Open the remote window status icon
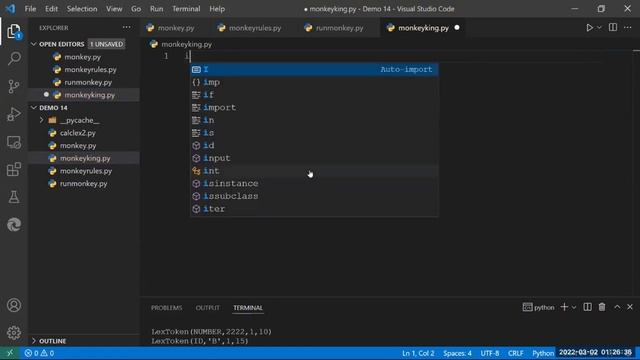 10,353
